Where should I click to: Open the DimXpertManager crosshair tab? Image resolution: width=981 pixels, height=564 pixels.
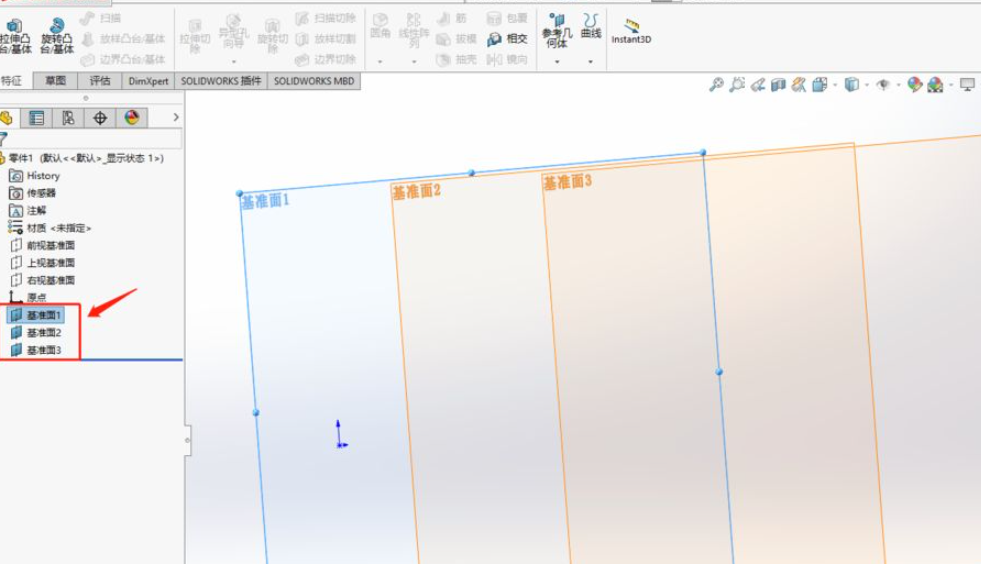(100, 118)
